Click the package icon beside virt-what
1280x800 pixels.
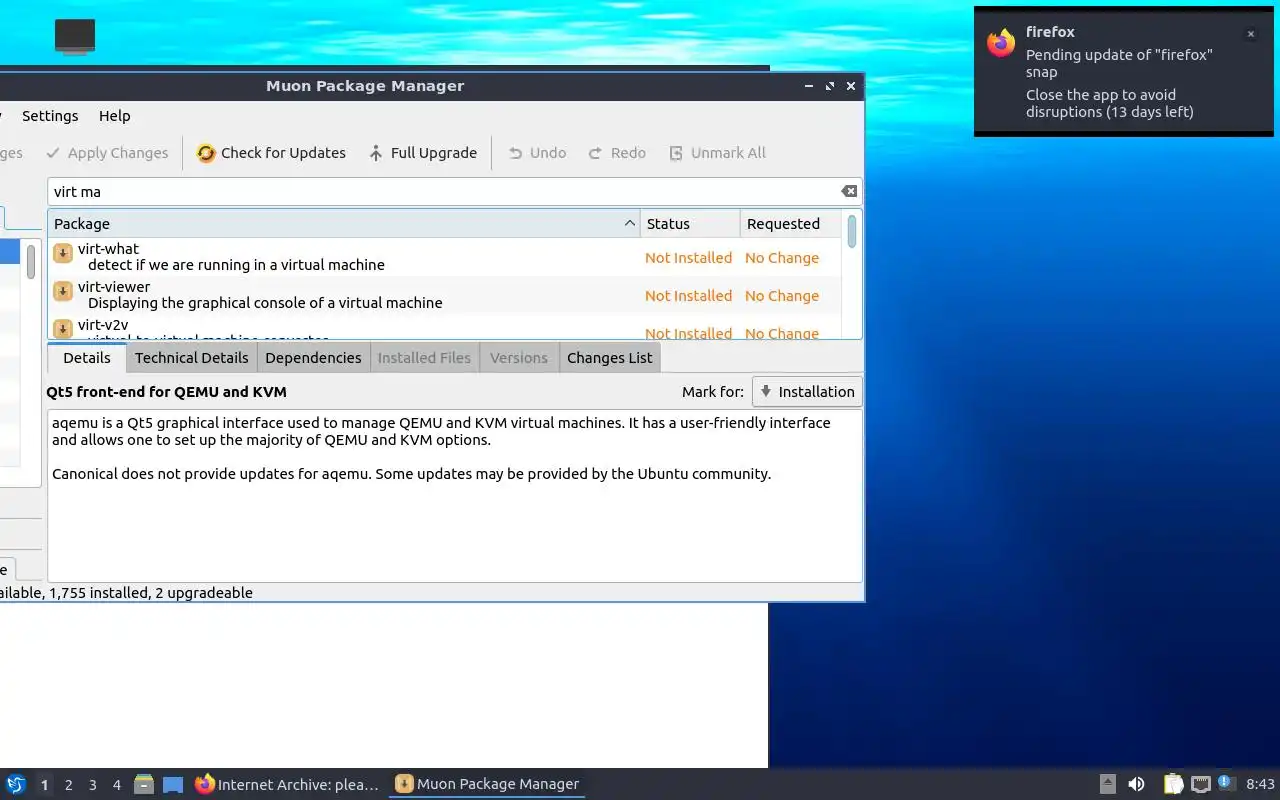63,254
